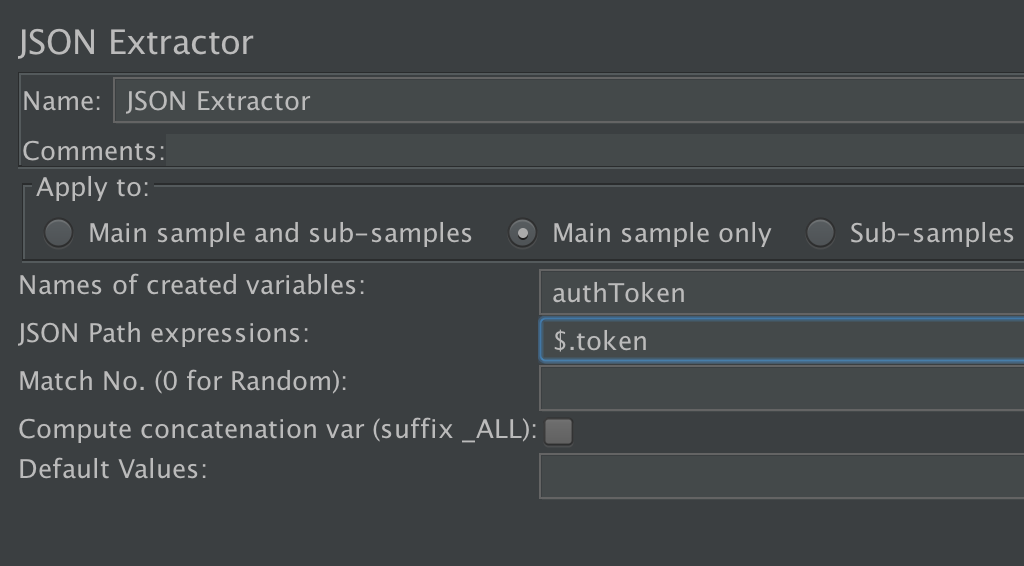The width and height of the screenshot is (1024, 566).
Task: Select the Sub-samples radio button
Action: [820, 233]
